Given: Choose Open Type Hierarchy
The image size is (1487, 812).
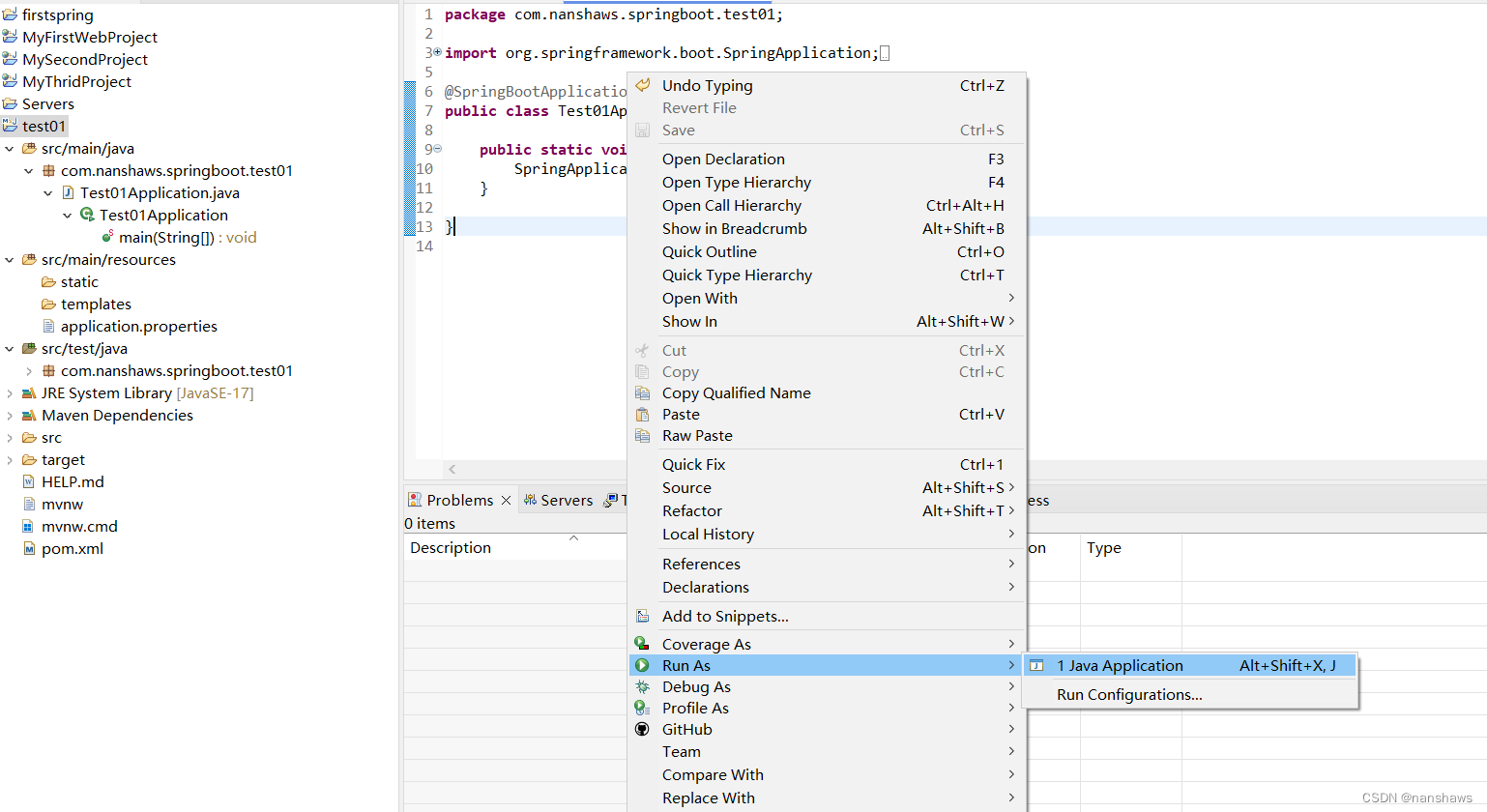Looking at the screenshot, I should pos(737,182).
